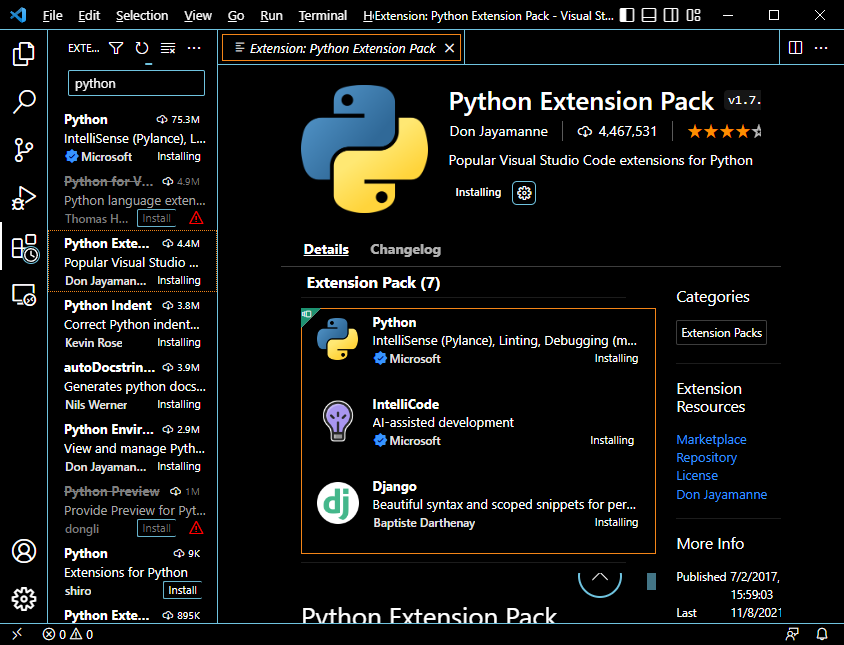Open Don Jayamanne resource link
844x645 pixels.
point(721,494)
